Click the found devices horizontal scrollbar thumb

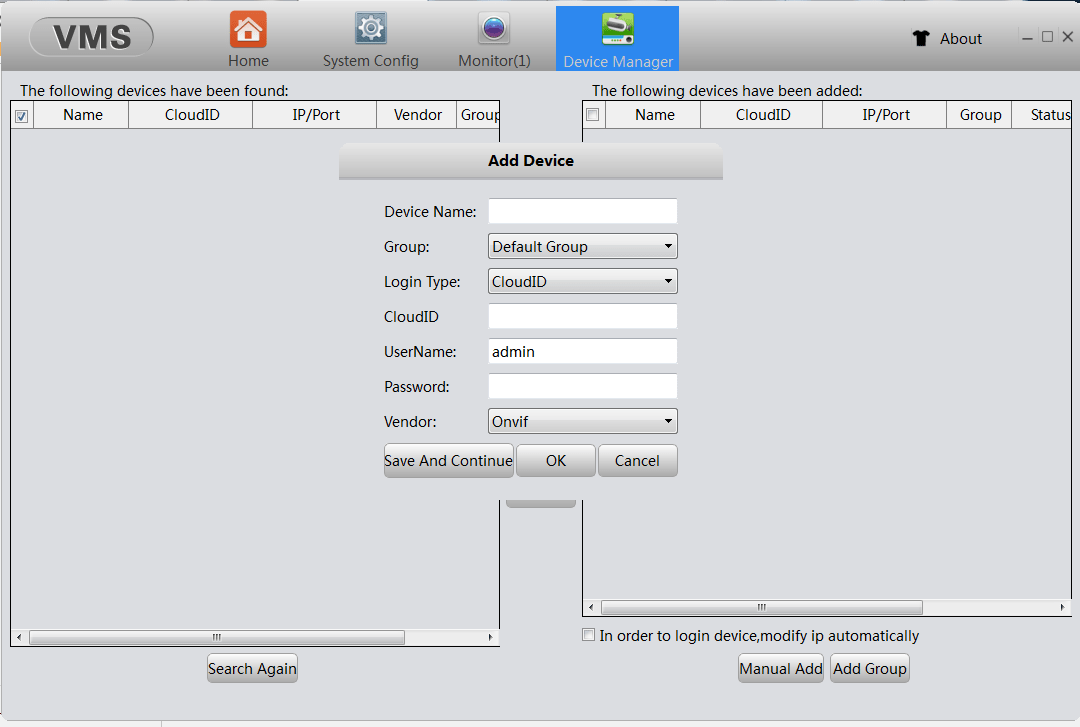point(216,637)
